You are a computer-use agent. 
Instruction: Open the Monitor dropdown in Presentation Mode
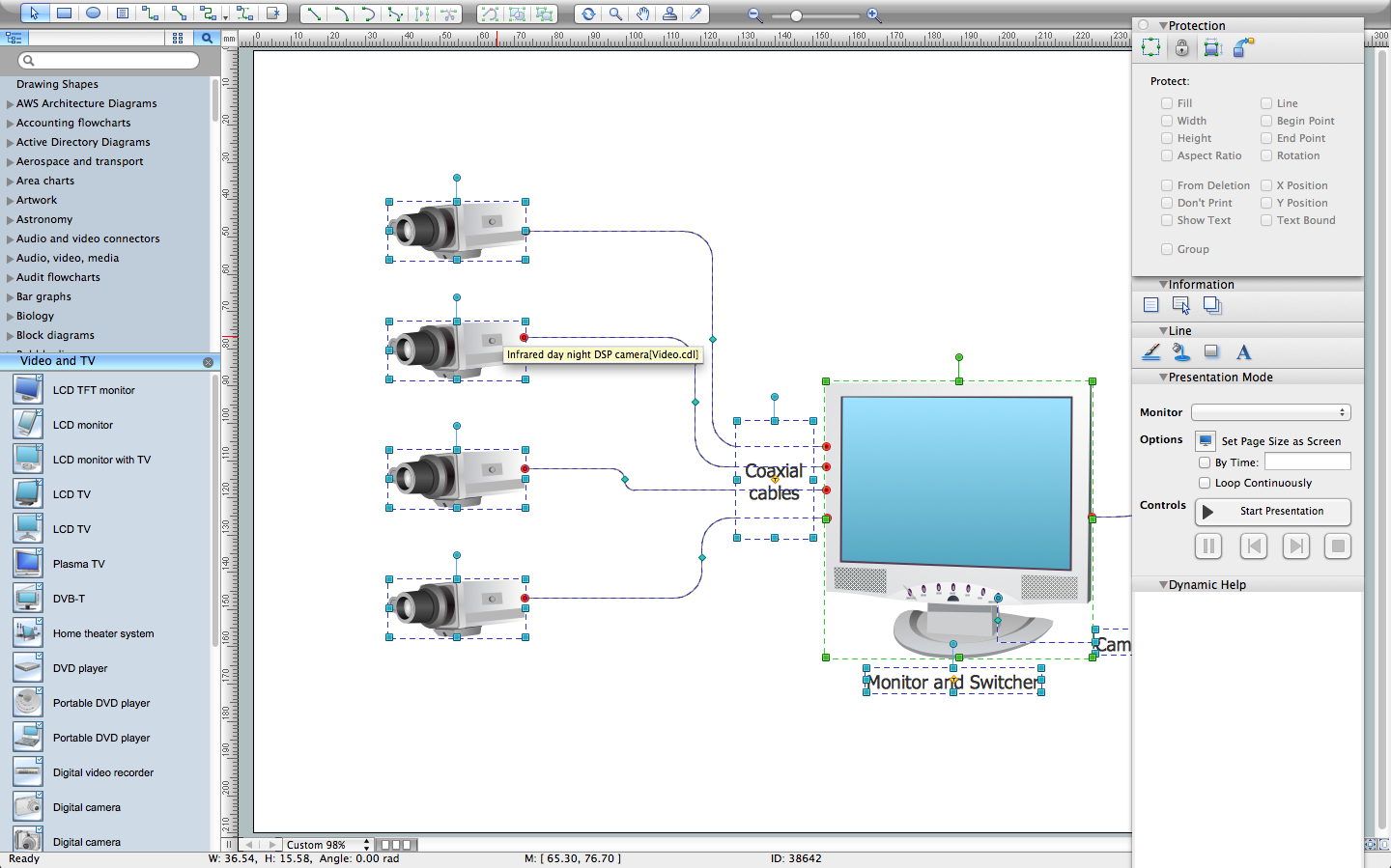click(x=1271, y=412)
